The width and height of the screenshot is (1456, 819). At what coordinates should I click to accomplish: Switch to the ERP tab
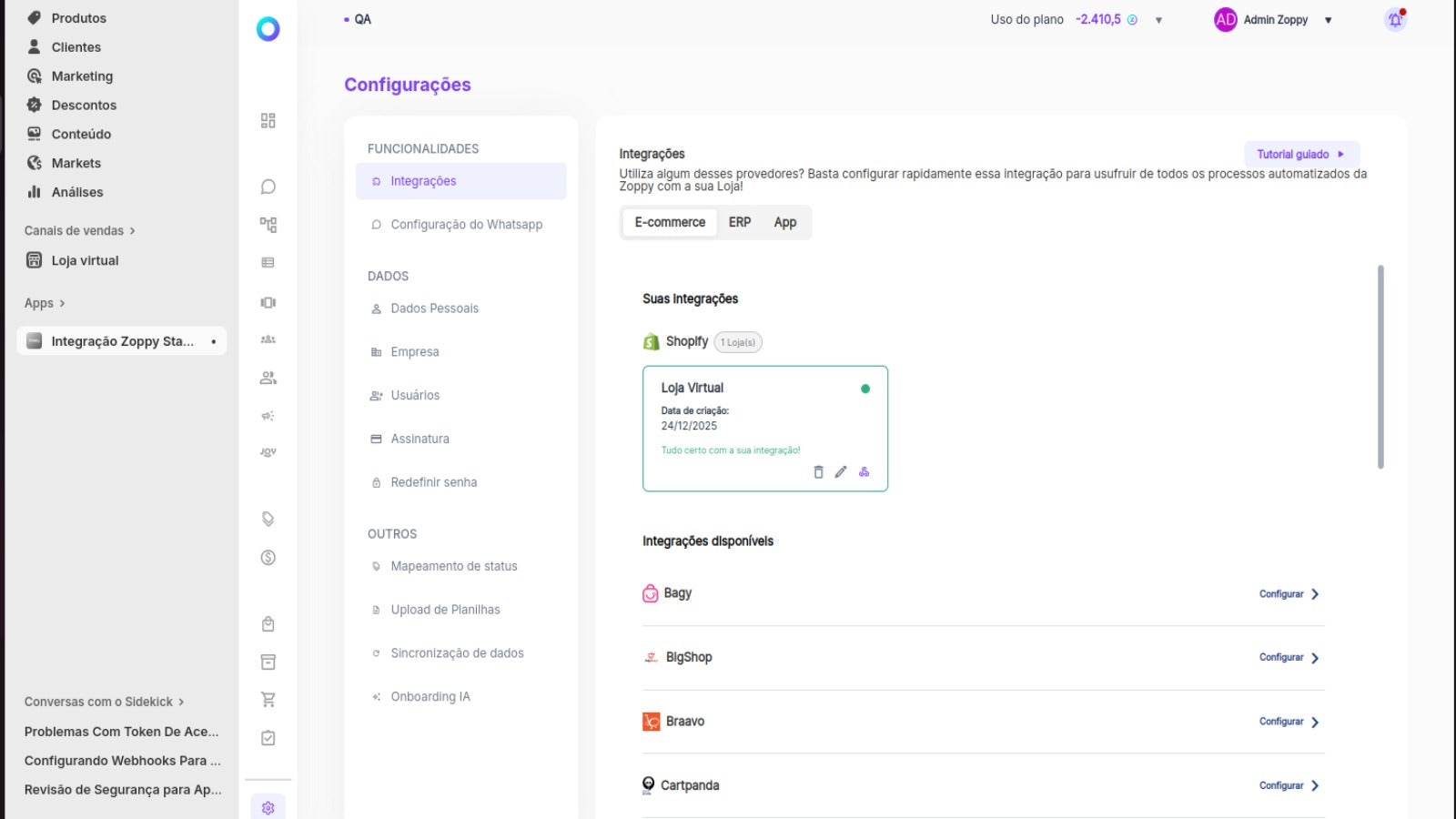[740, 222]
